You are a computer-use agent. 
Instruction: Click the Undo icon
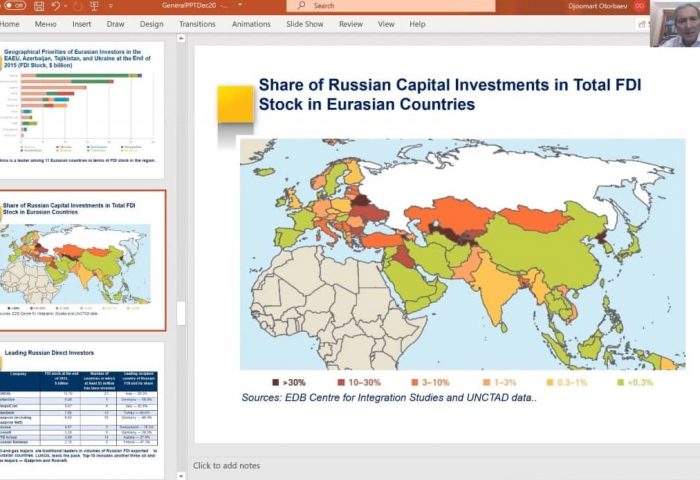53,6
